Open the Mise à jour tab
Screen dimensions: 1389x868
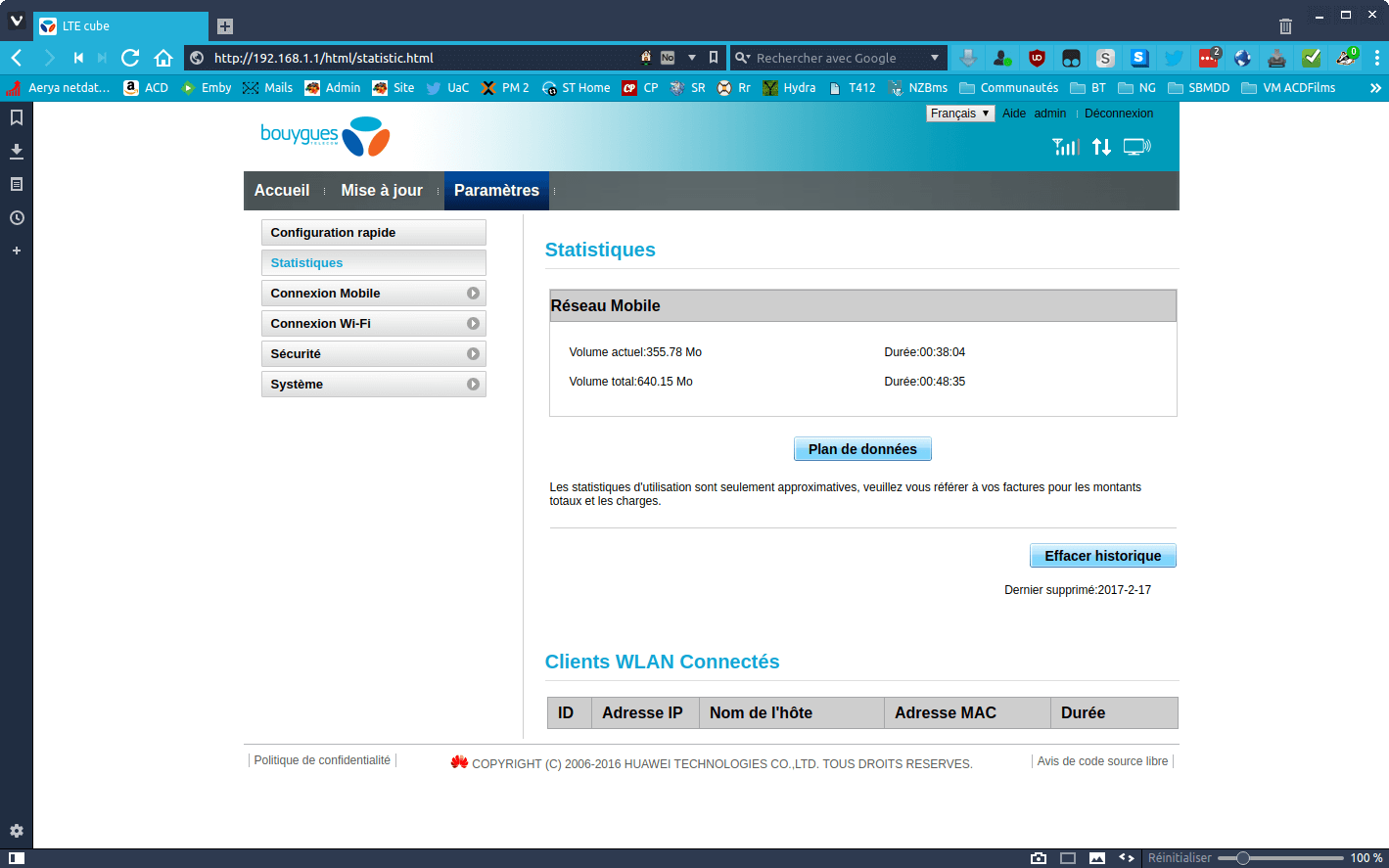click(x=382, y=191)
